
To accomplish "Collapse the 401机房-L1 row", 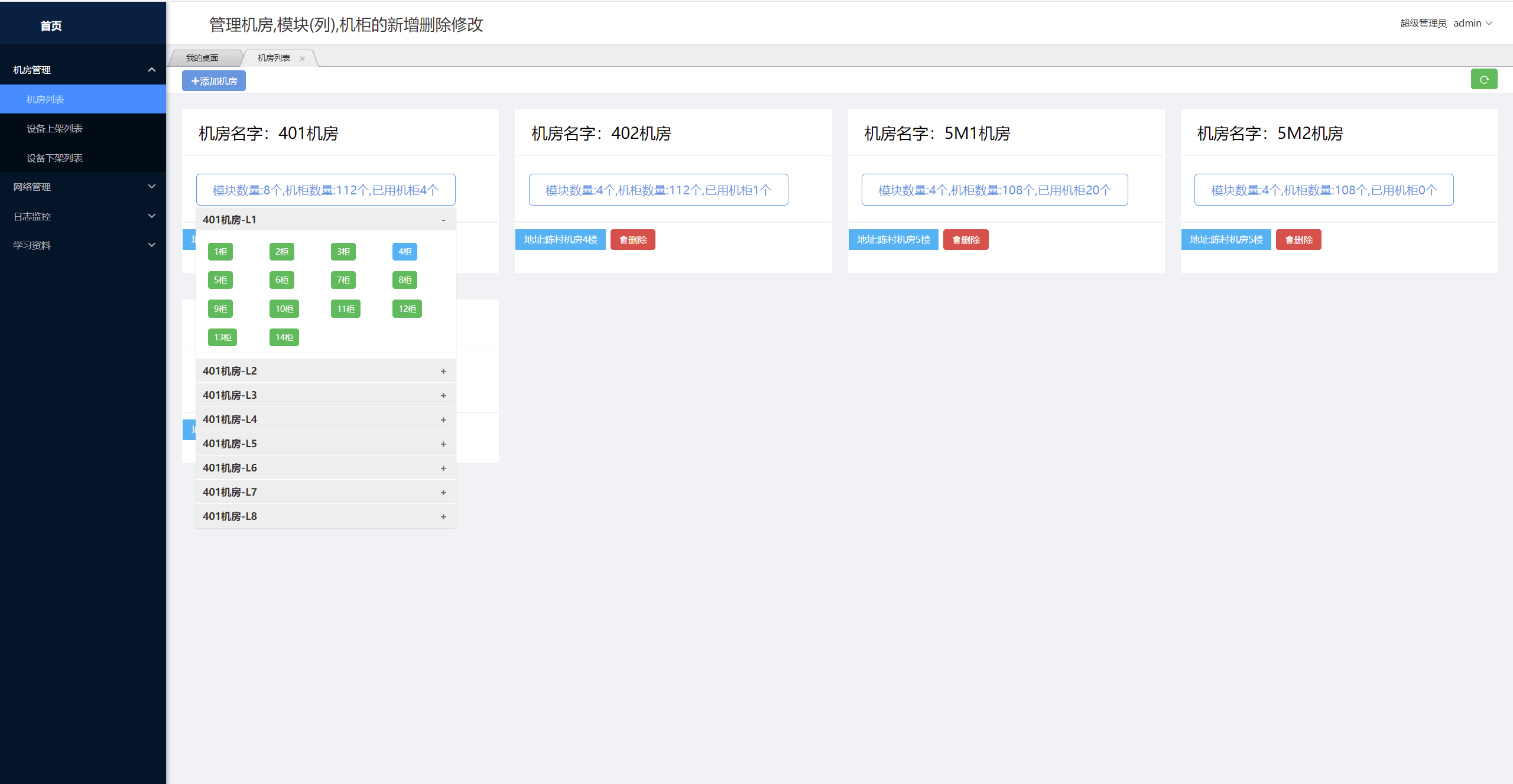I will pos(326,220).
